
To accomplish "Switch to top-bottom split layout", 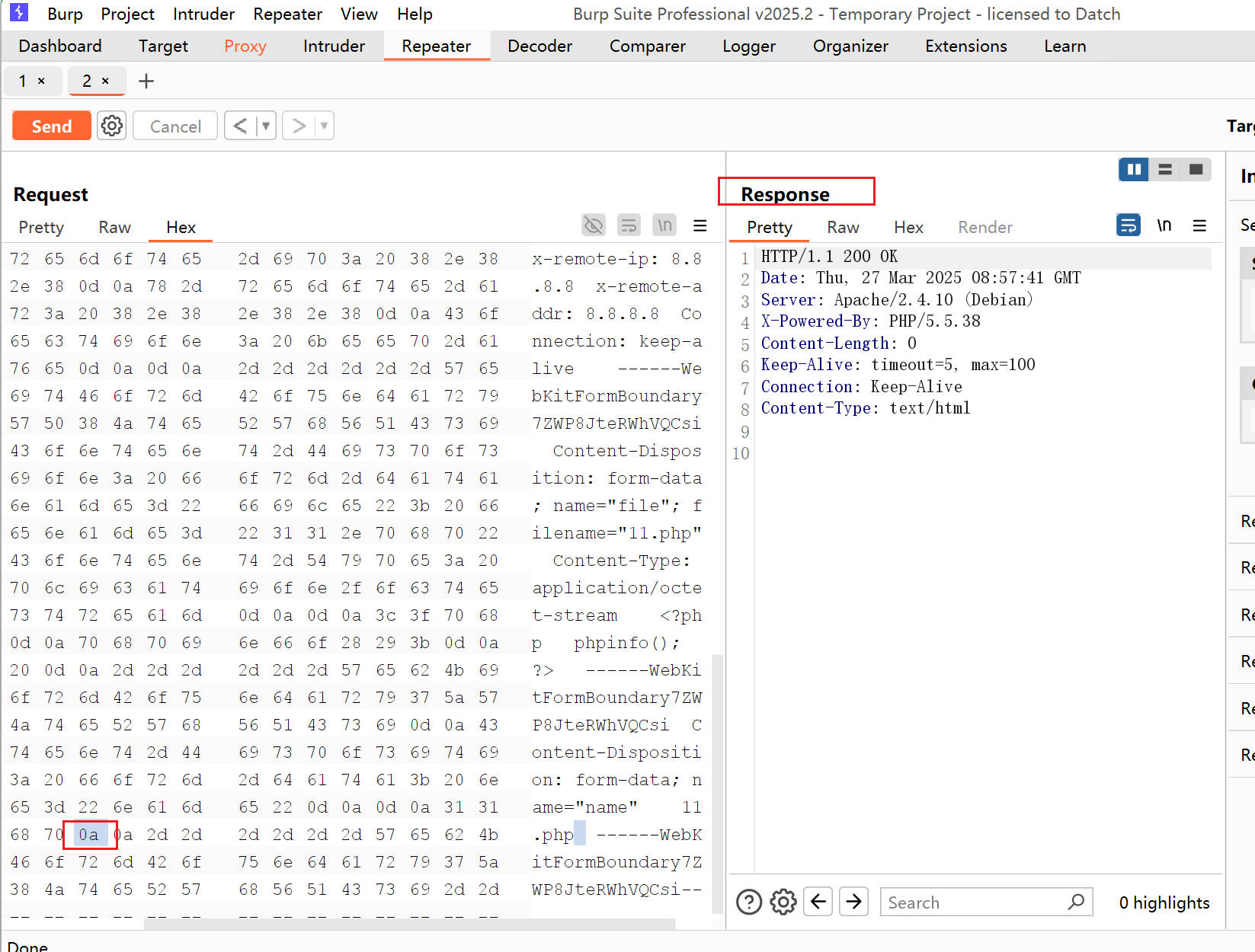I will 1165,169.
